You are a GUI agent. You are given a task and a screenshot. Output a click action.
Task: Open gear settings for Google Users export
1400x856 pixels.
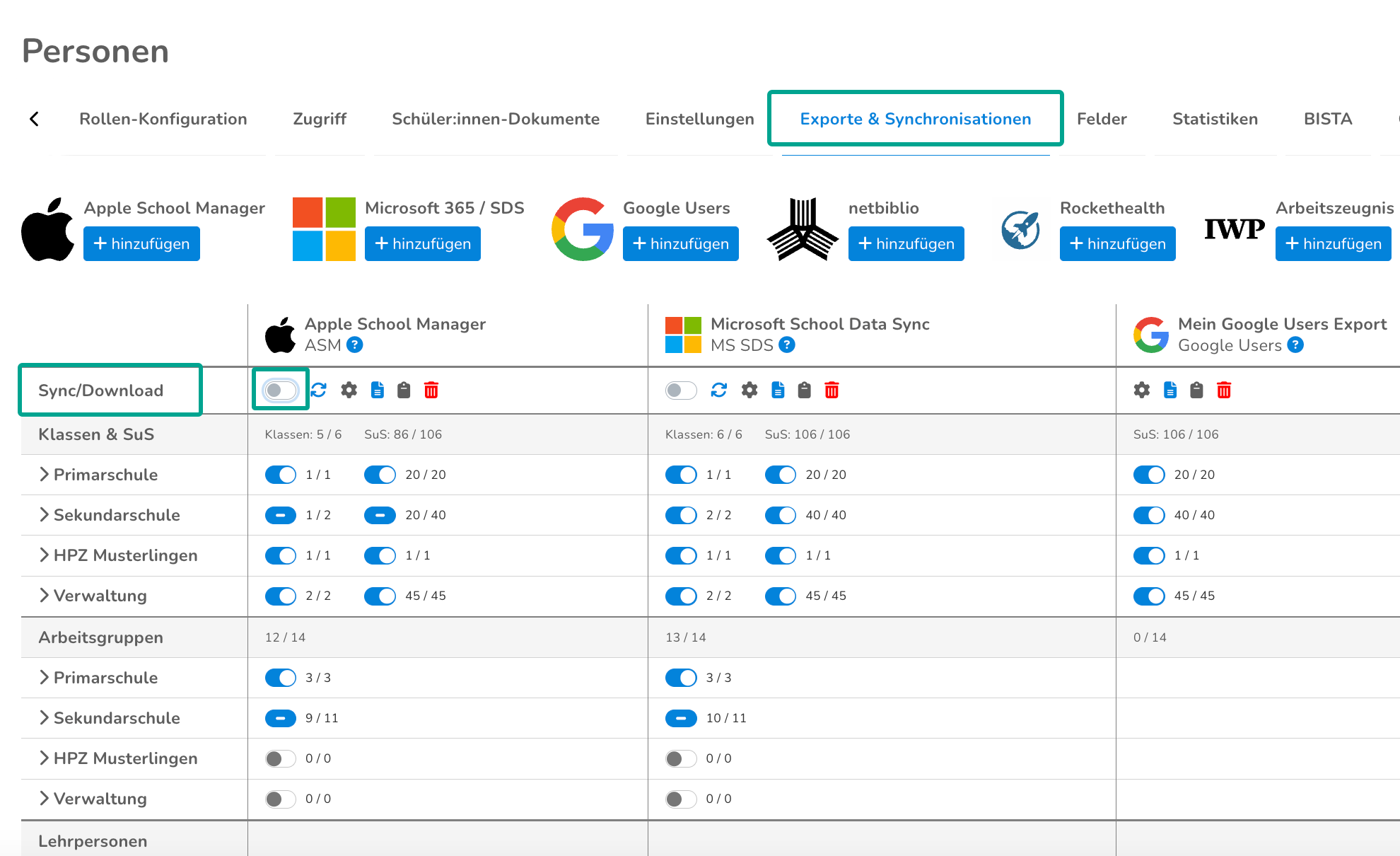pos(1142,390)
